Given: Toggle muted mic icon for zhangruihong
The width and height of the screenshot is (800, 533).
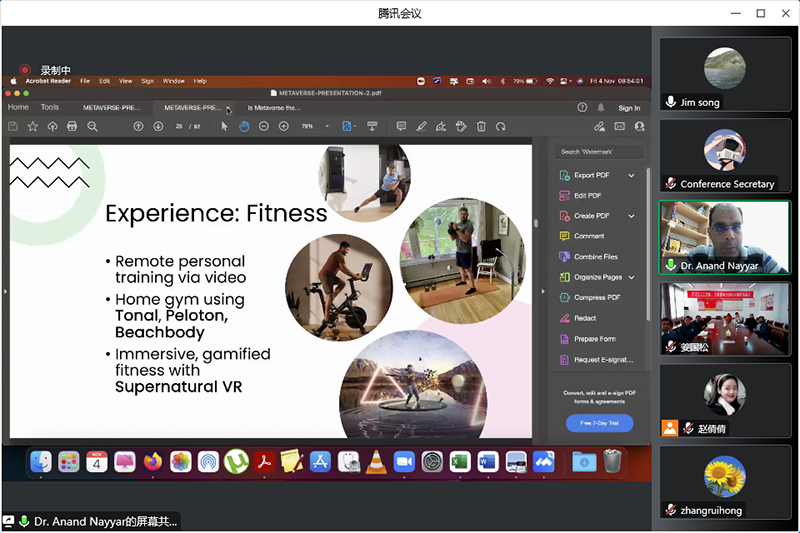Looking at the screenshot, I should point(670,510).
